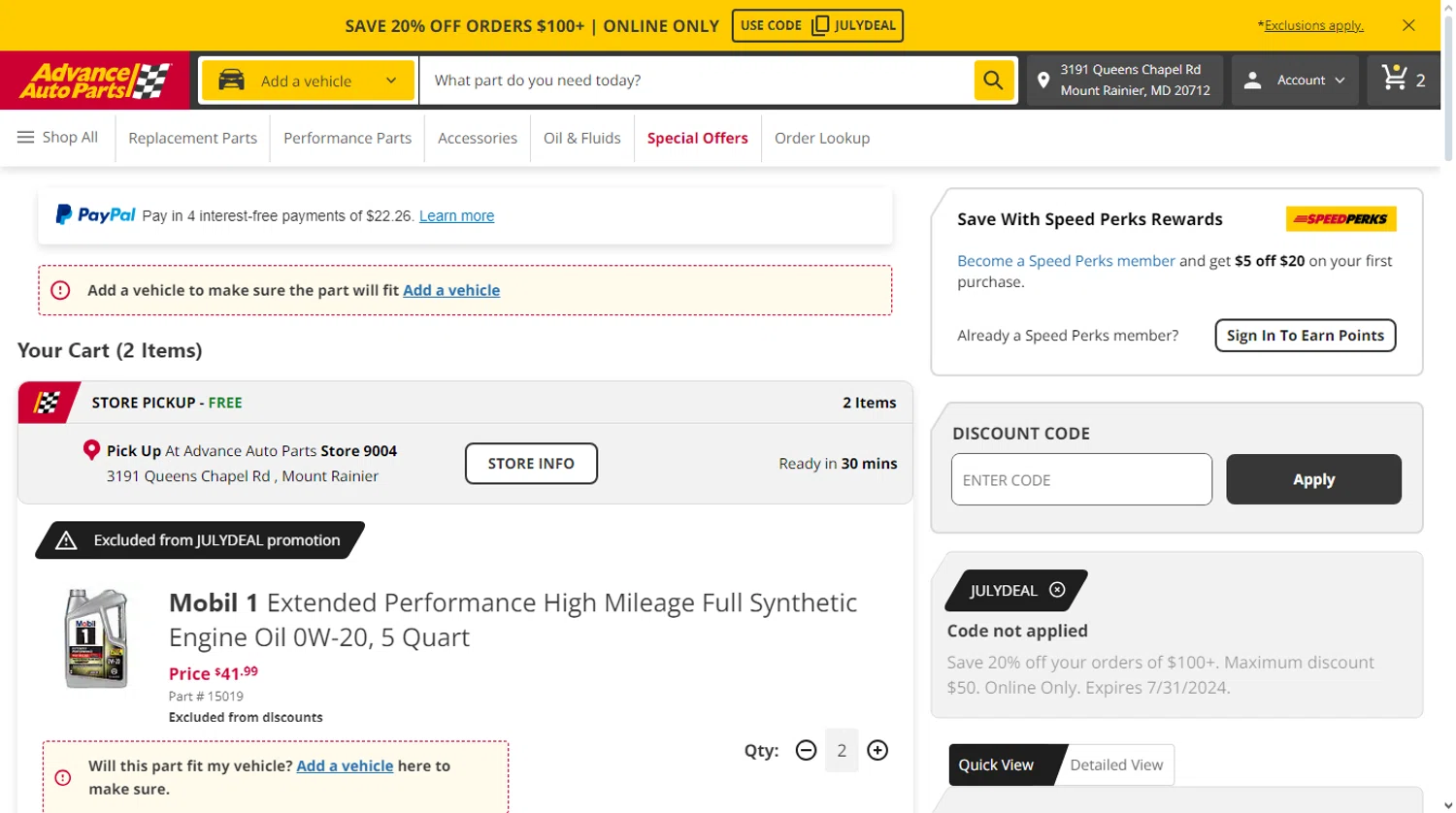1456x813 pixels.
Task: Click the red pin beside Pick Up
Action: tap(91, 450)
